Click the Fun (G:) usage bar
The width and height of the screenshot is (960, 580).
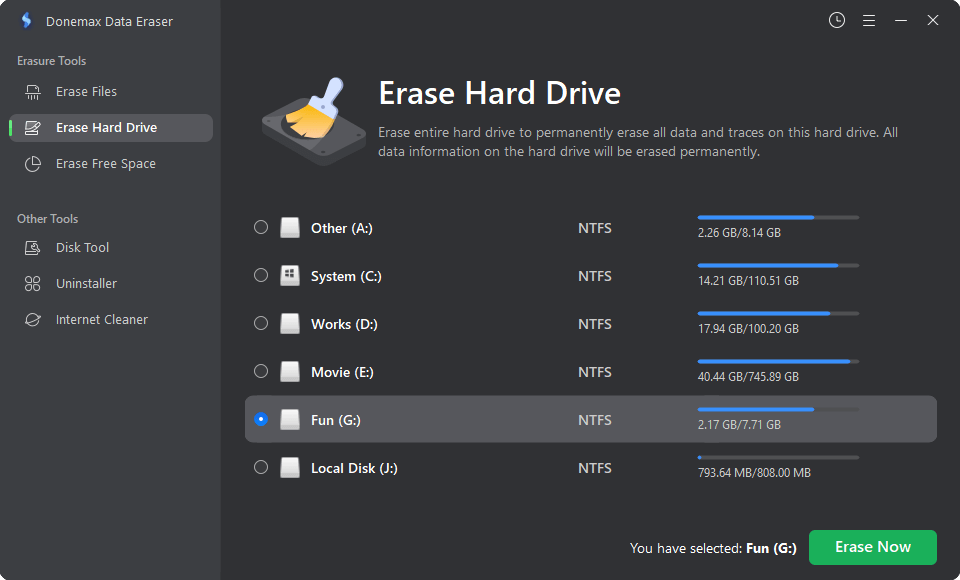pyautogui.click(x=778, y=409)
